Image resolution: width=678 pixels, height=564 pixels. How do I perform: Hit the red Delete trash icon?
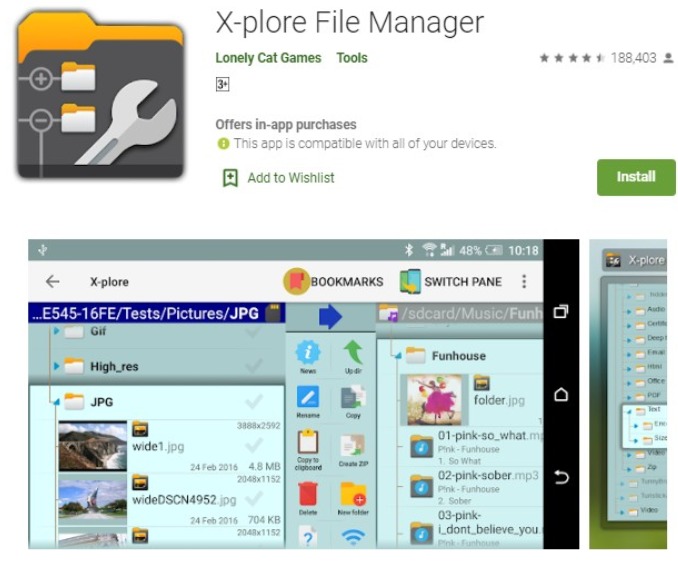[308, 492]
